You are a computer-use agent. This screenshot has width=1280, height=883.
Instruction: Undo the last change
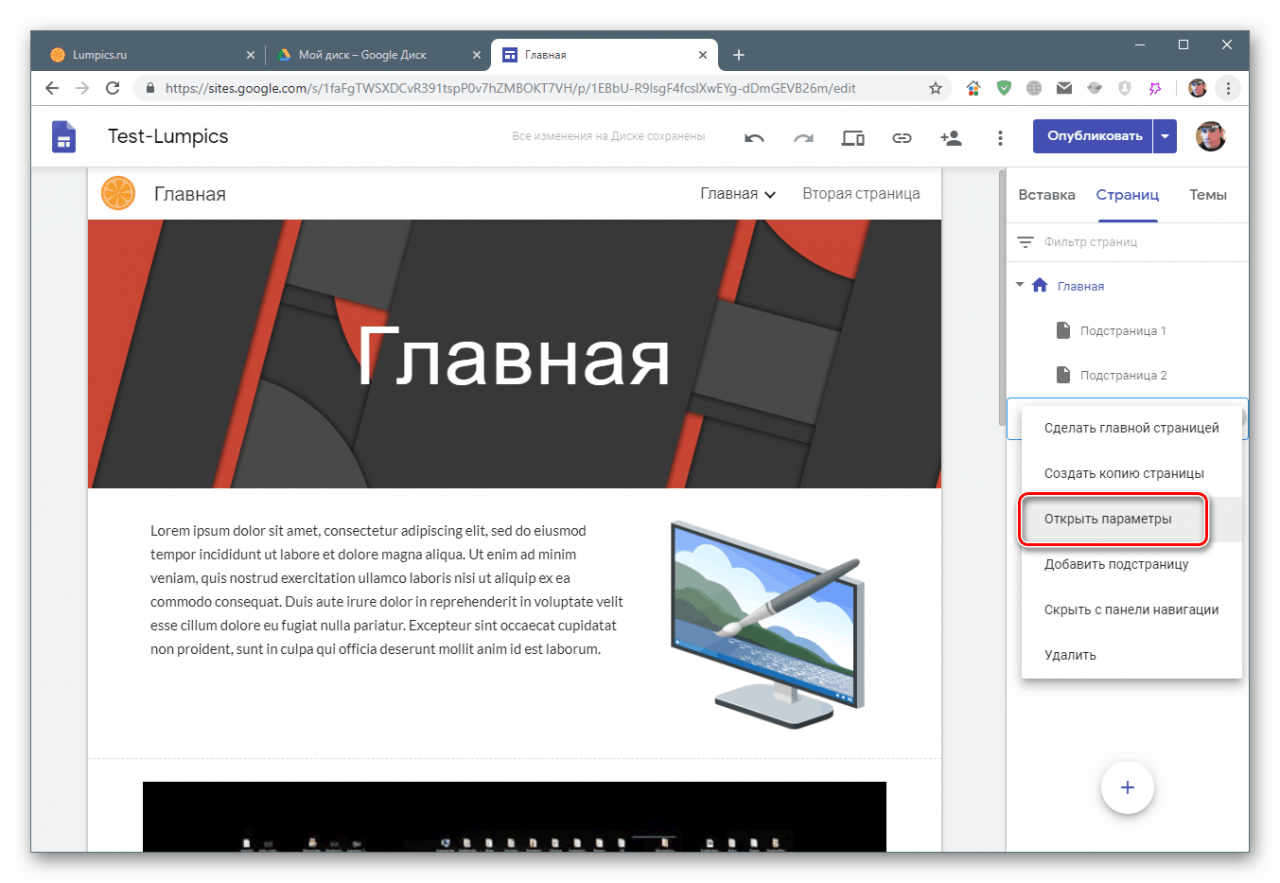755,138
